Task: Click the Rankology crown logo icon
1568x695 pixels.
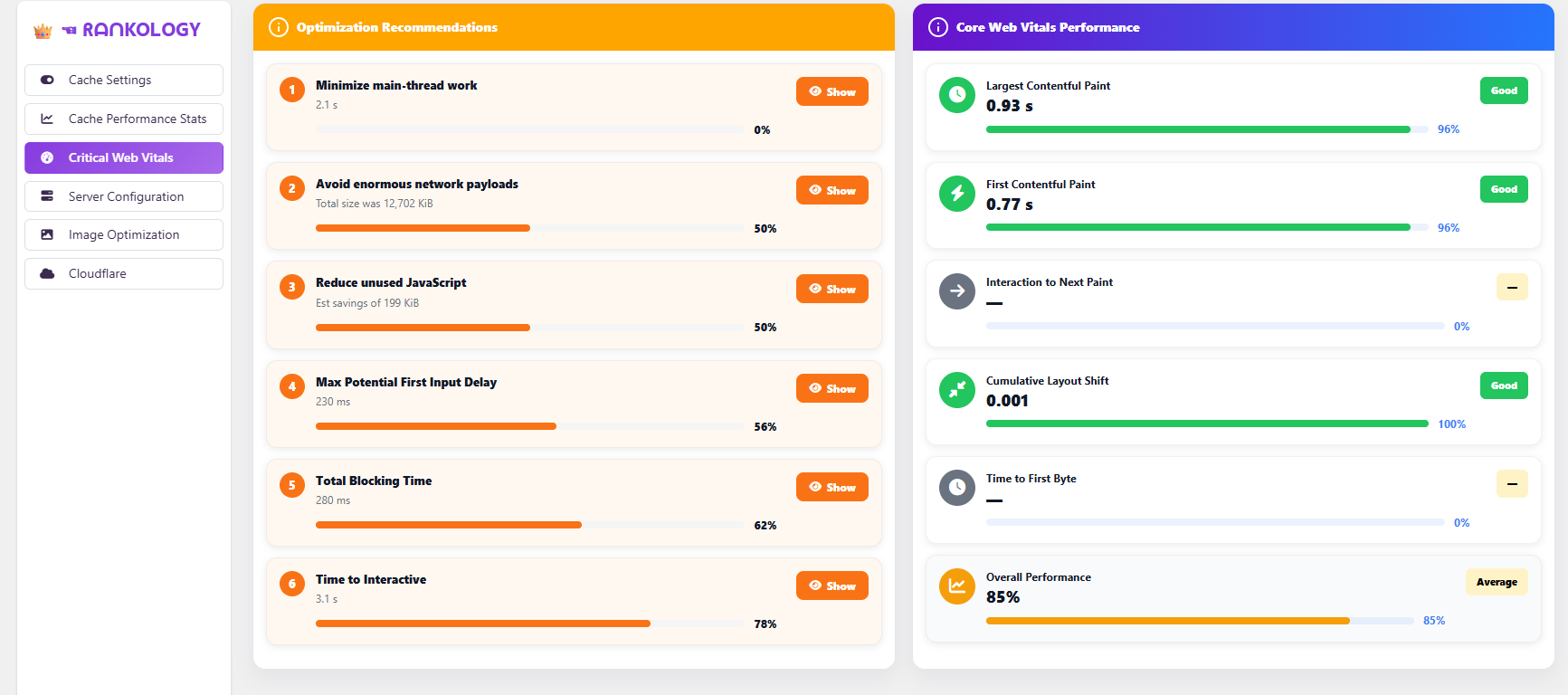Action: pyautogui.click(x=43, y=31)
